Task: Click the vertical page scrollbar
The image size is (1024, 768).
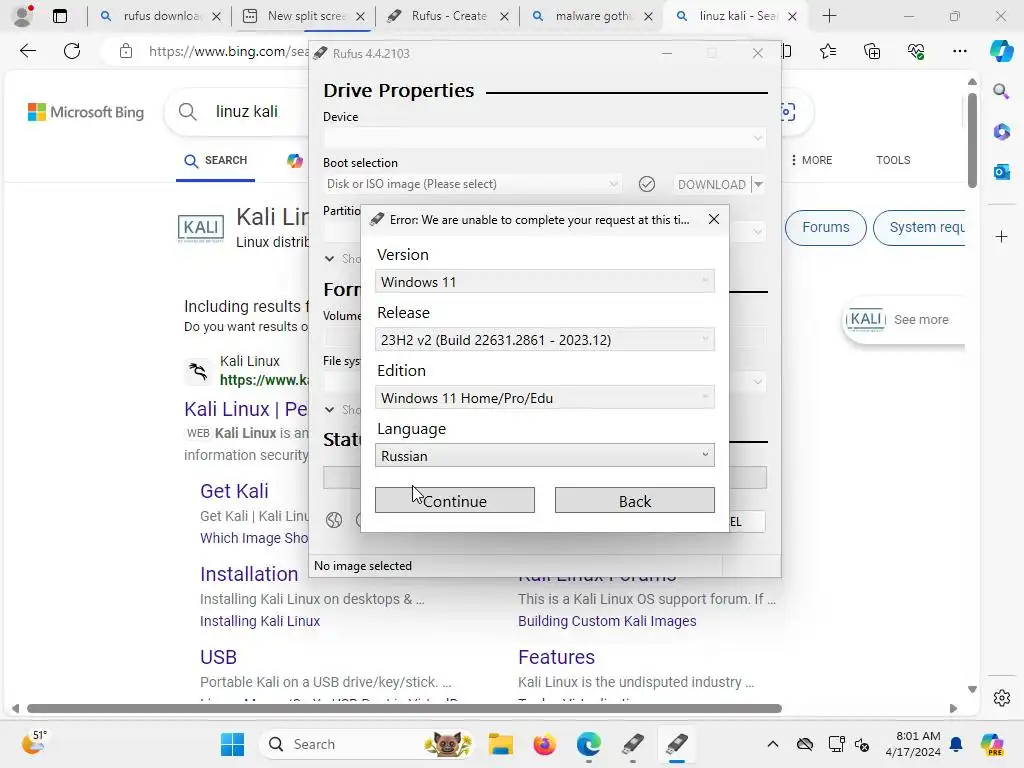Action: pos(972,140)
